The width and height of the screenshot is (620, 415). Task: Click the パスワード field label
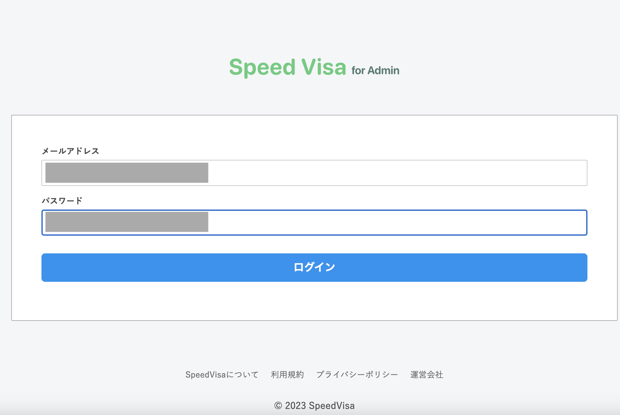coord(62,201)
